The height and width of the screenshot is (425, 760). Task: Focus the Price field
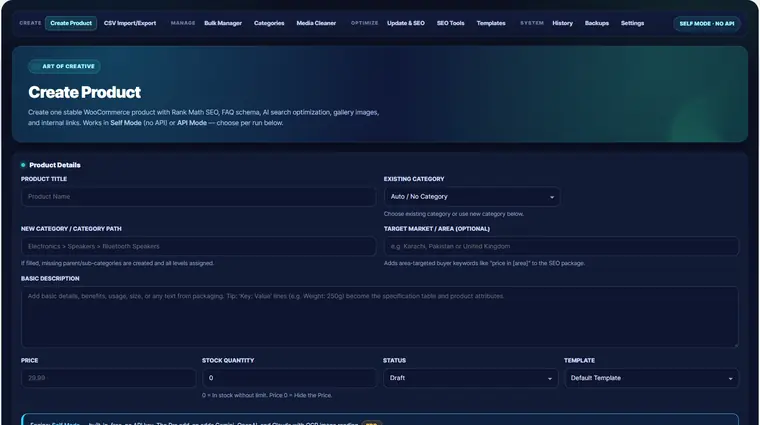[x=109, y=378]
